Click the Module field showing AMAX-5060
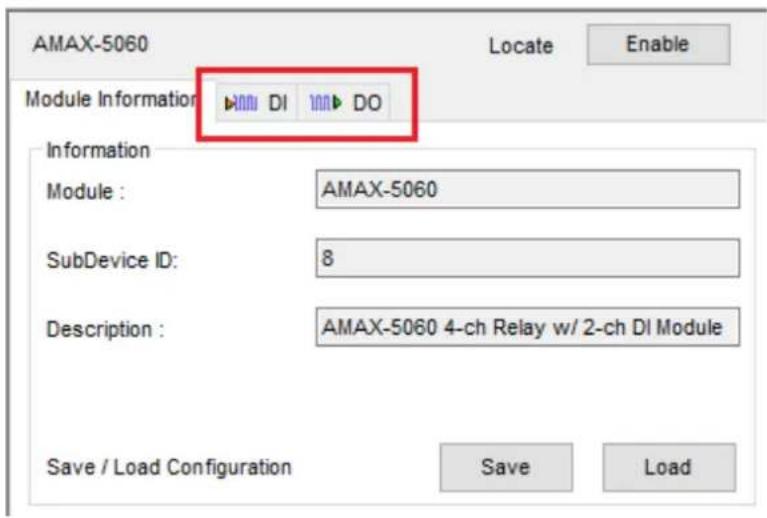Image resolution: width=767 pixels, height=518 pixels. [x=527, y=189]
